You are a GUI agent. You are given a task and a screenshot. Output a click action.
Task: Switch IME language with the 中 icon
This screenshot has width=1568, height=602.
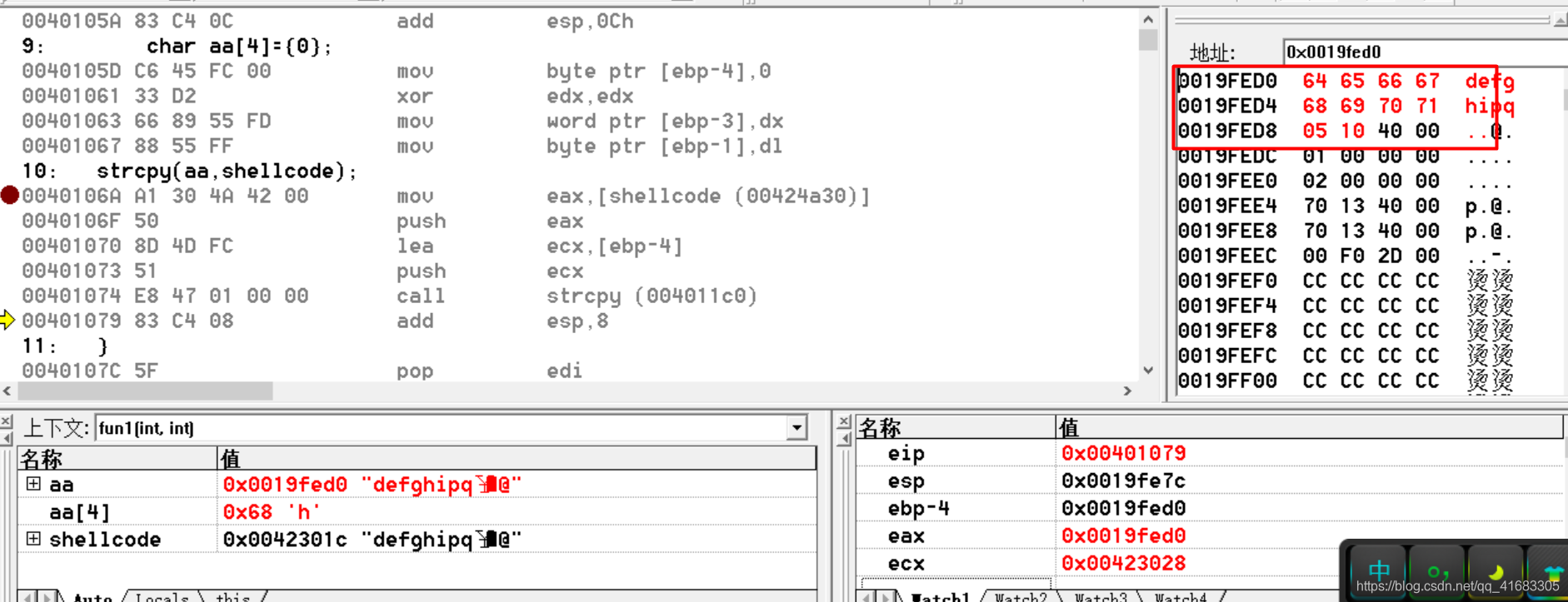pyautogui.click(x=1379, y=570)
